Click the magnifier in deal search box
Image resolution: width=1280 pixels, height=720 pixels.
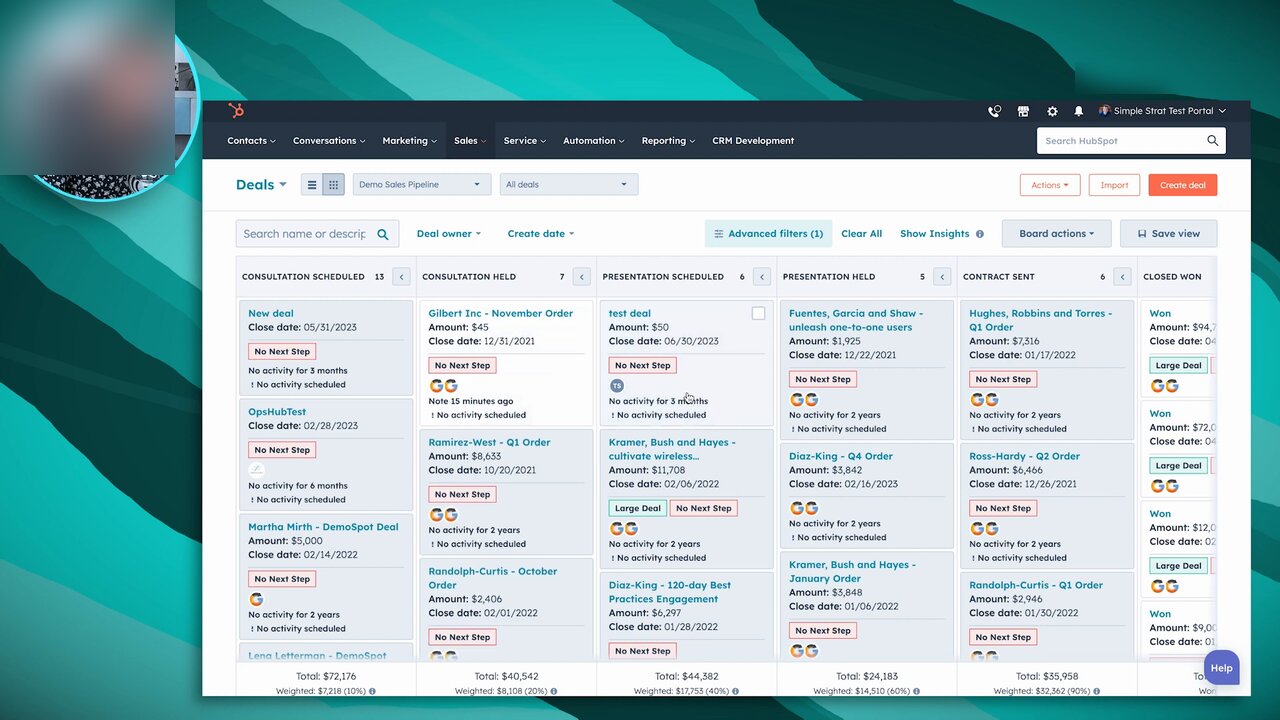point(383,234)
